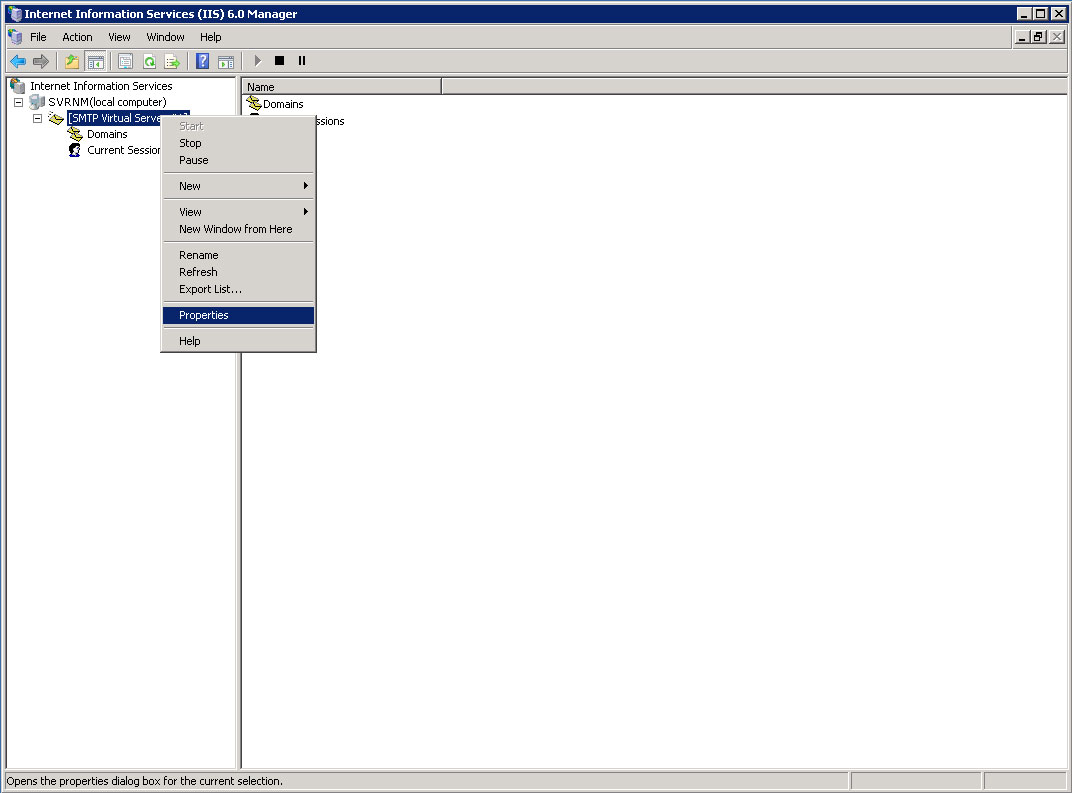
Task: Open the File menu
Action: pyautogui.click(x=38, y=37)
